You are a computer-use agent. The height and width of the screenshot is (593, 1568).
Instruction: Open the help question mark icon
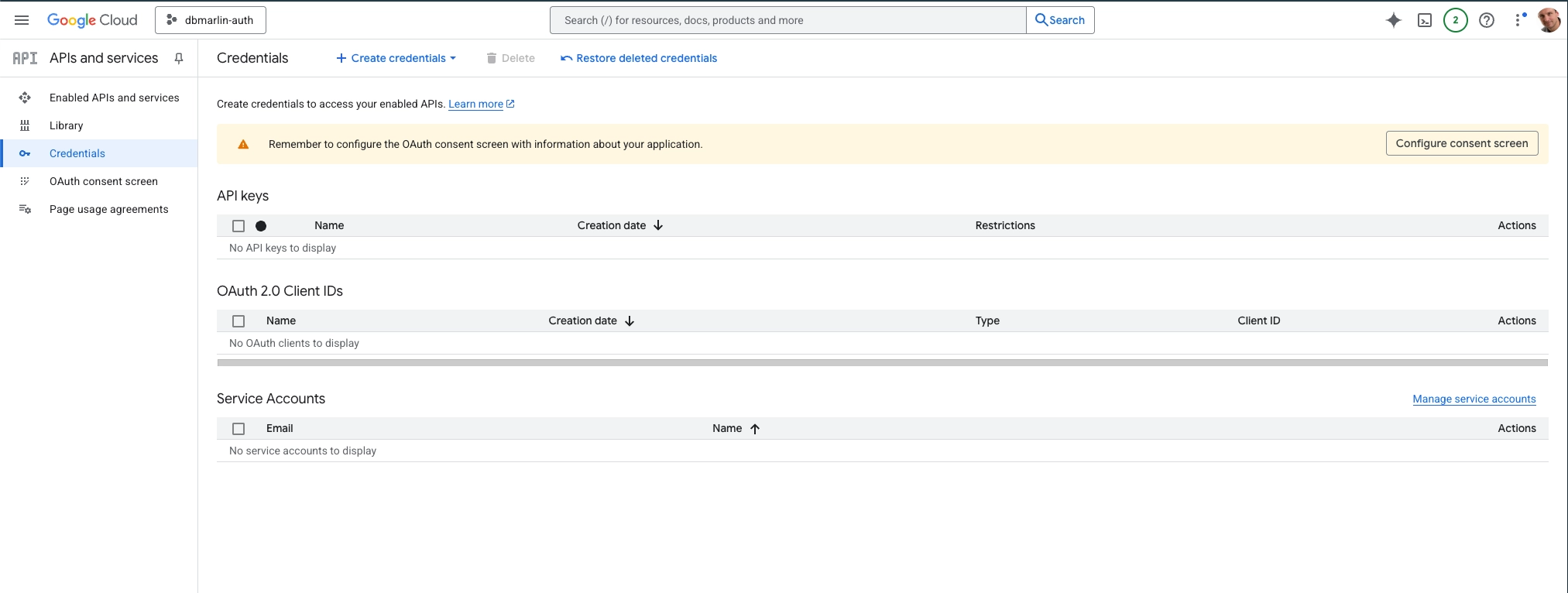[x=1486, y=20]
